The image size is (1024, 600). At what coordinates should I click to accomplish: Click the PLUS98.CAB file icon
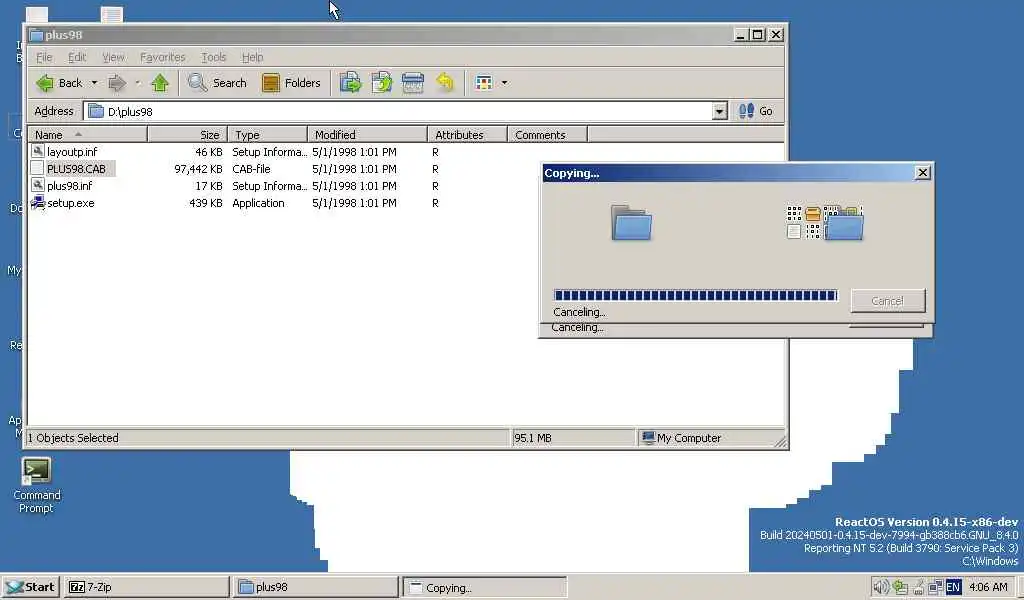pyautogui.click(x=38, y=168)
